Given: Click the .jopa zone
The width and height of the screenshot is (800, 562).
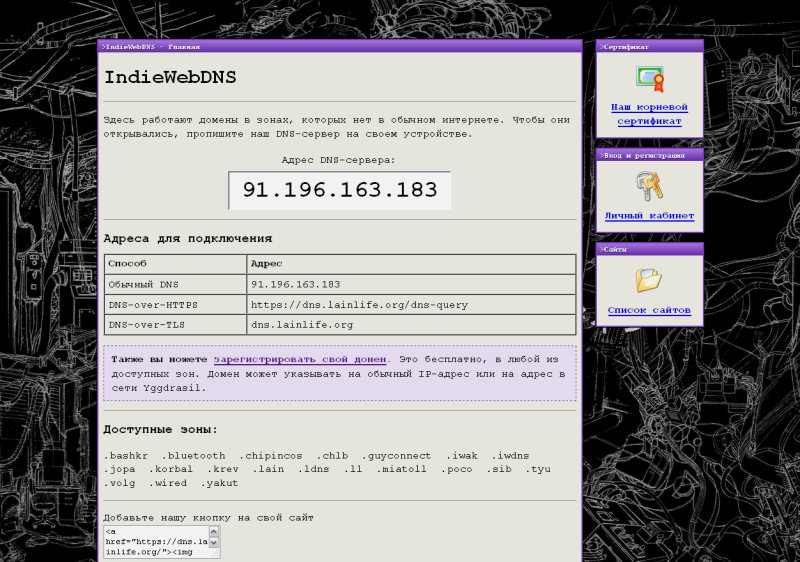Looking at the screenshot, I should pos(119,469).
